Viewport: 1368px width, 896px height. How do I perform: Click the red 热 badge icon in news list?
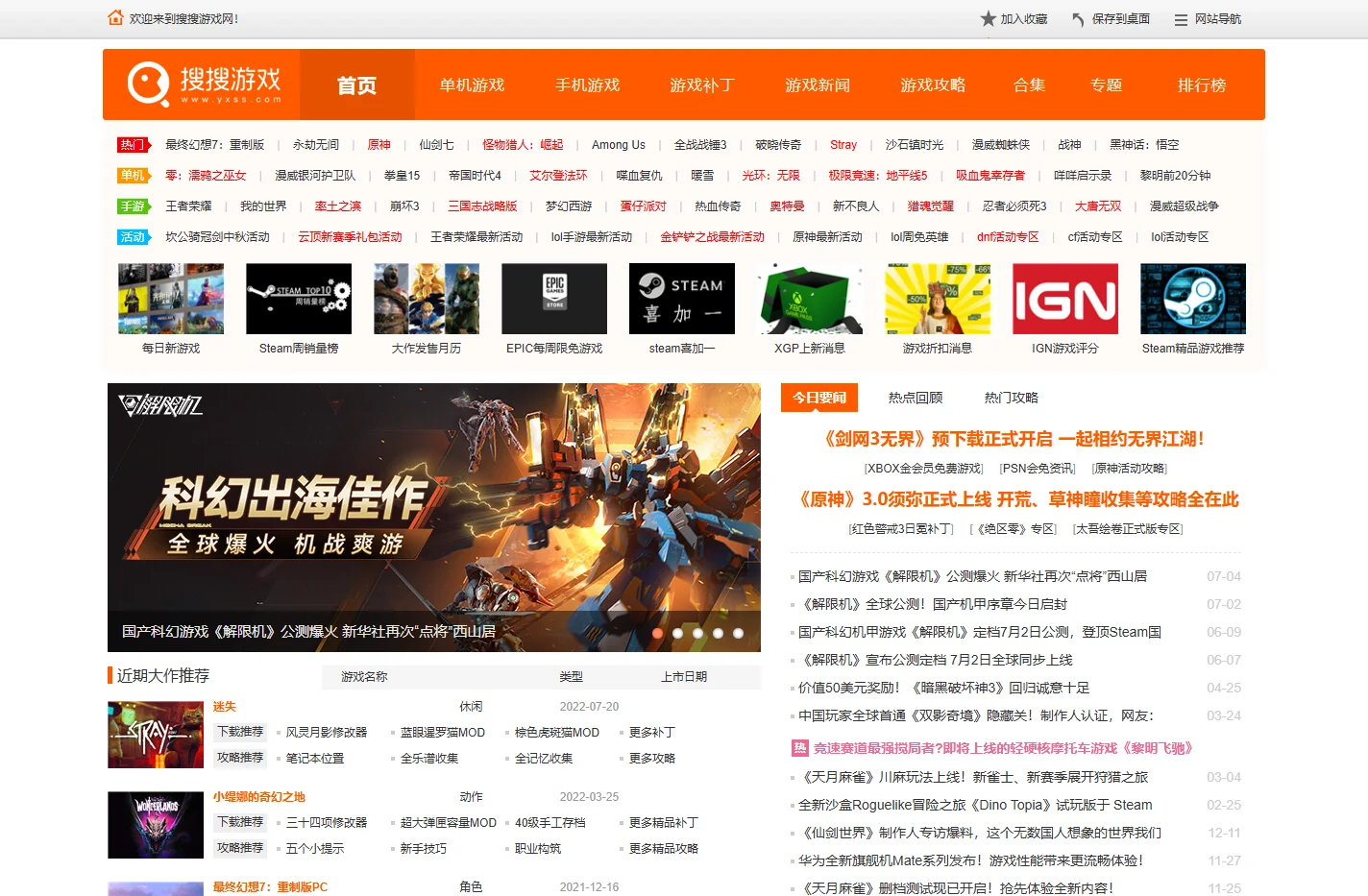(x=799, y=748)
